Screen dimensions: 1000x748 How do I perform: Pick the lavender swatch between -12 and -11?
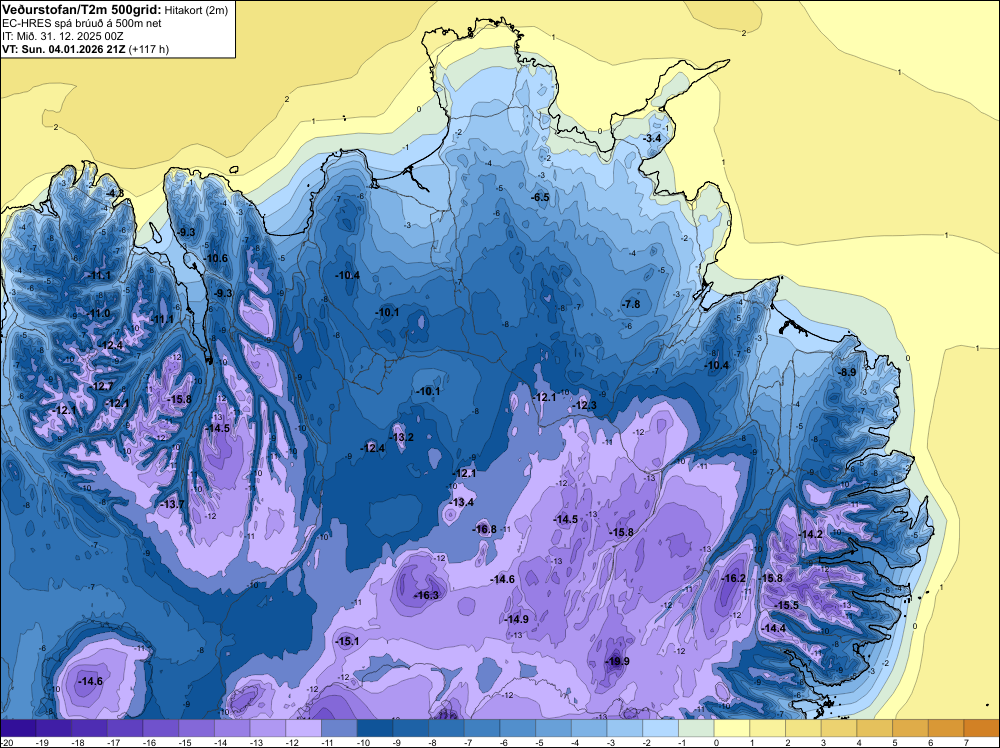pyautogui.click(x=304, y=729)
